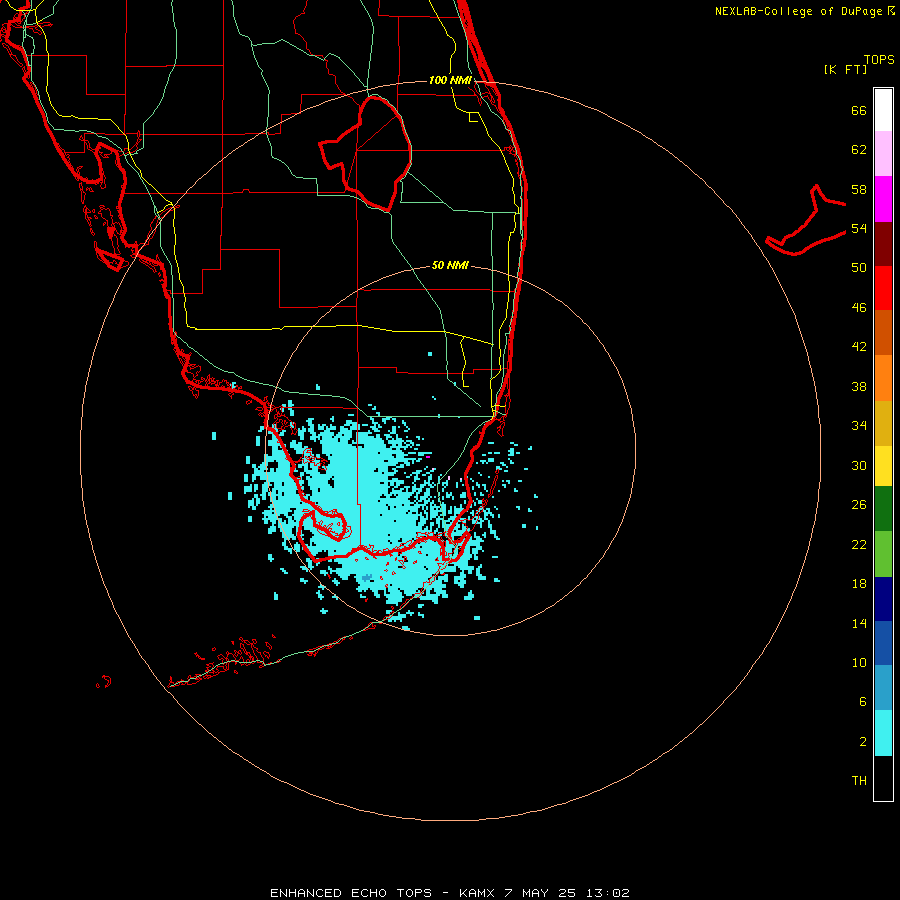This screenshot has width=900, height=900.
Task: Click the 54 legend value label
Action: [x=859, y=228]
